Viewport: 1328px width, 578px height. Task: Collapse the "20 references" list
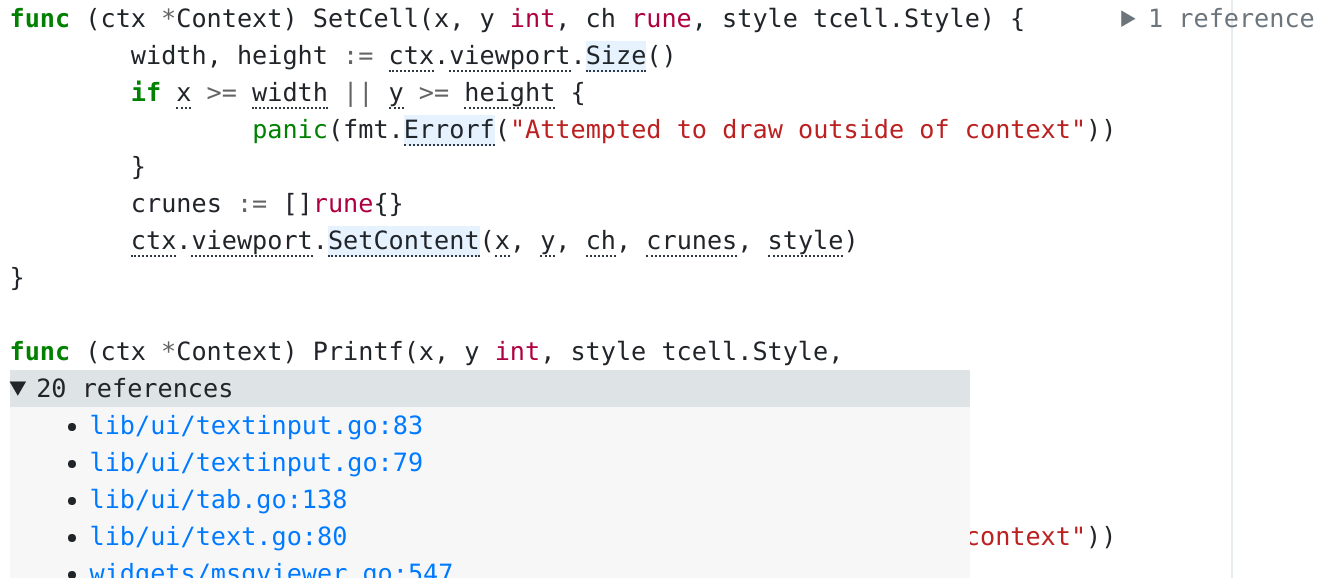point(21,389)
